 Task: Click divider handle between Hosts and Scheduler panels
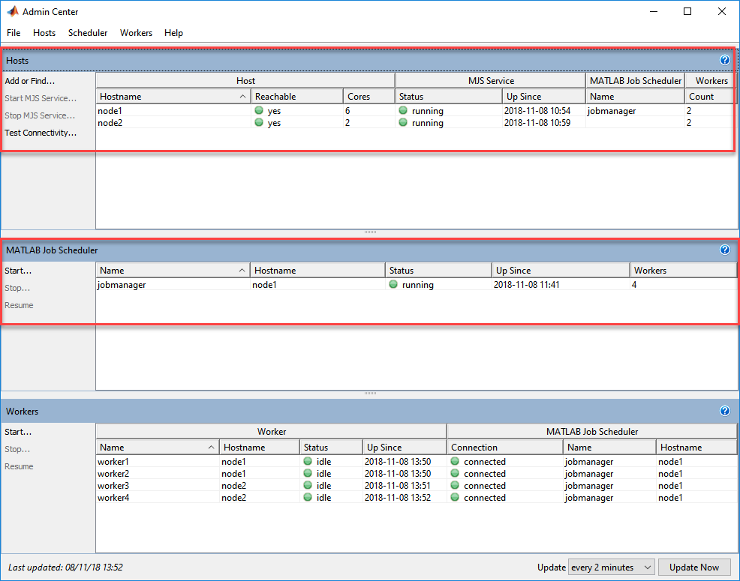pyautogui.click(x=370, y=232)
